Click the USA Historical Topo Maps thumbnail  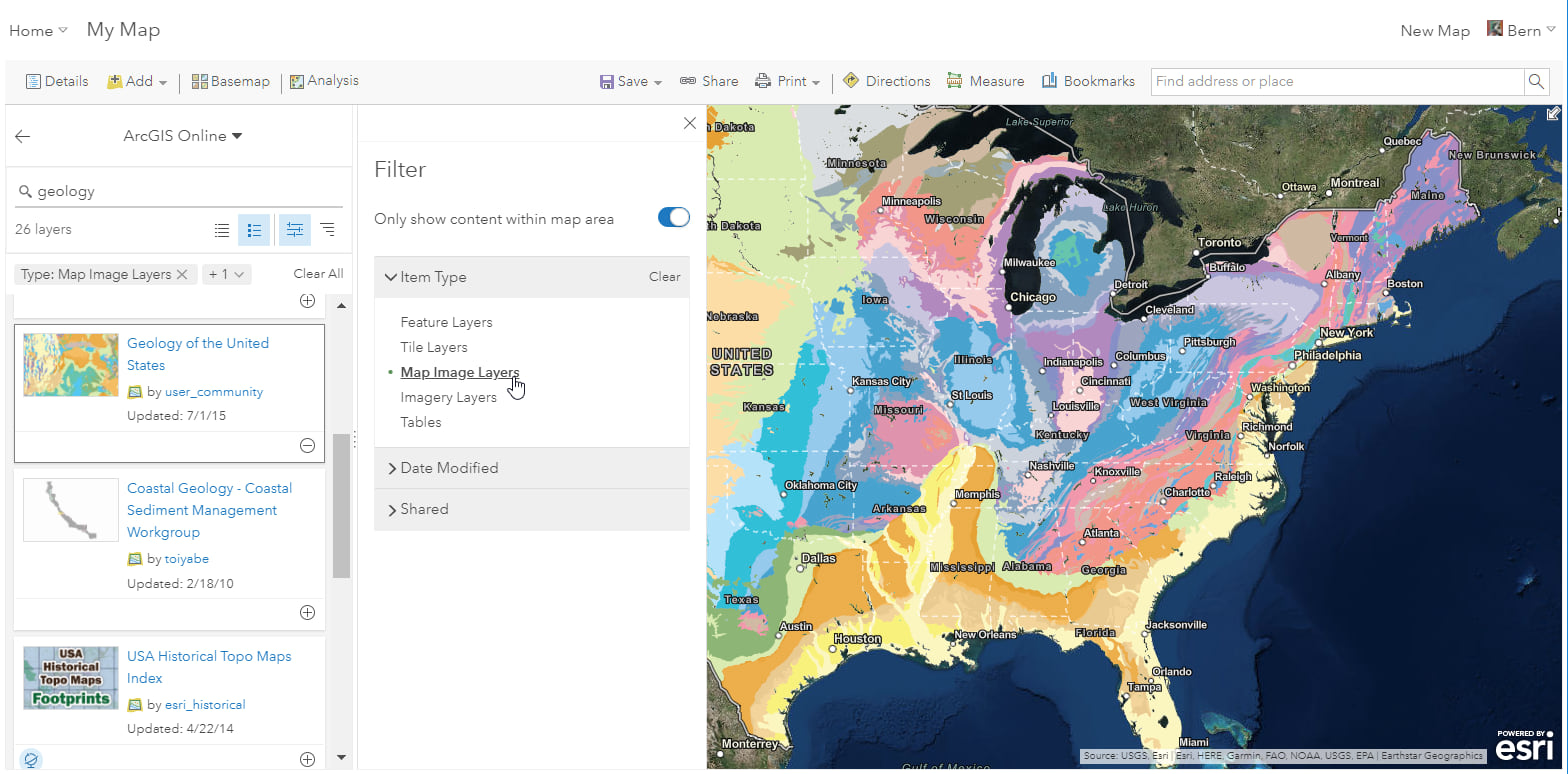click(x=71, y=678)
